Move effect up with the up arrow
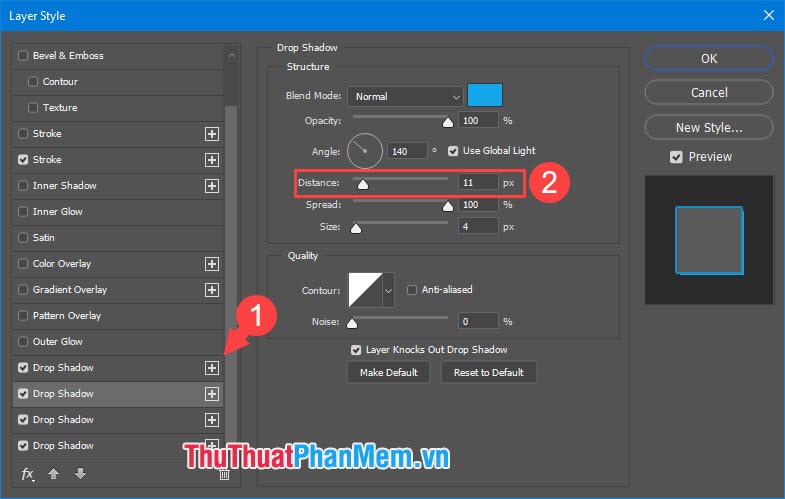785x499 pixels. coord(54,473)
